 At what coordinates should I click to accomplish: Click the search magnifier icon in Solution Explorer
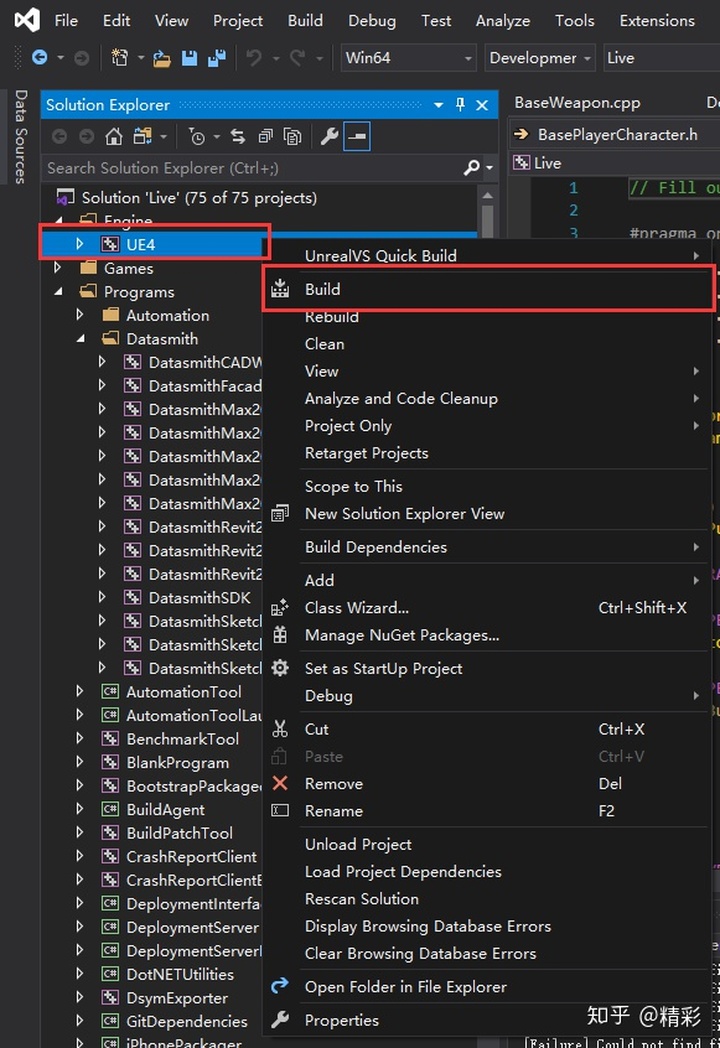471,168
